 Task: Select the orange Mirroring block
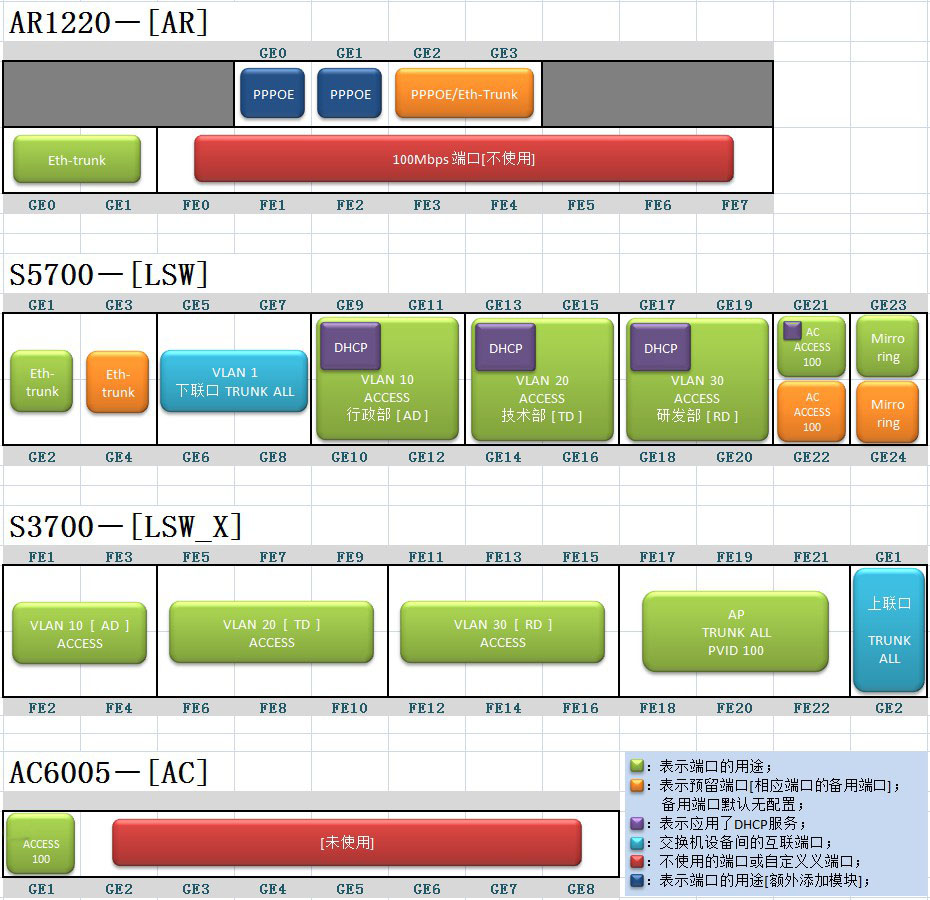tap(887, 412)
